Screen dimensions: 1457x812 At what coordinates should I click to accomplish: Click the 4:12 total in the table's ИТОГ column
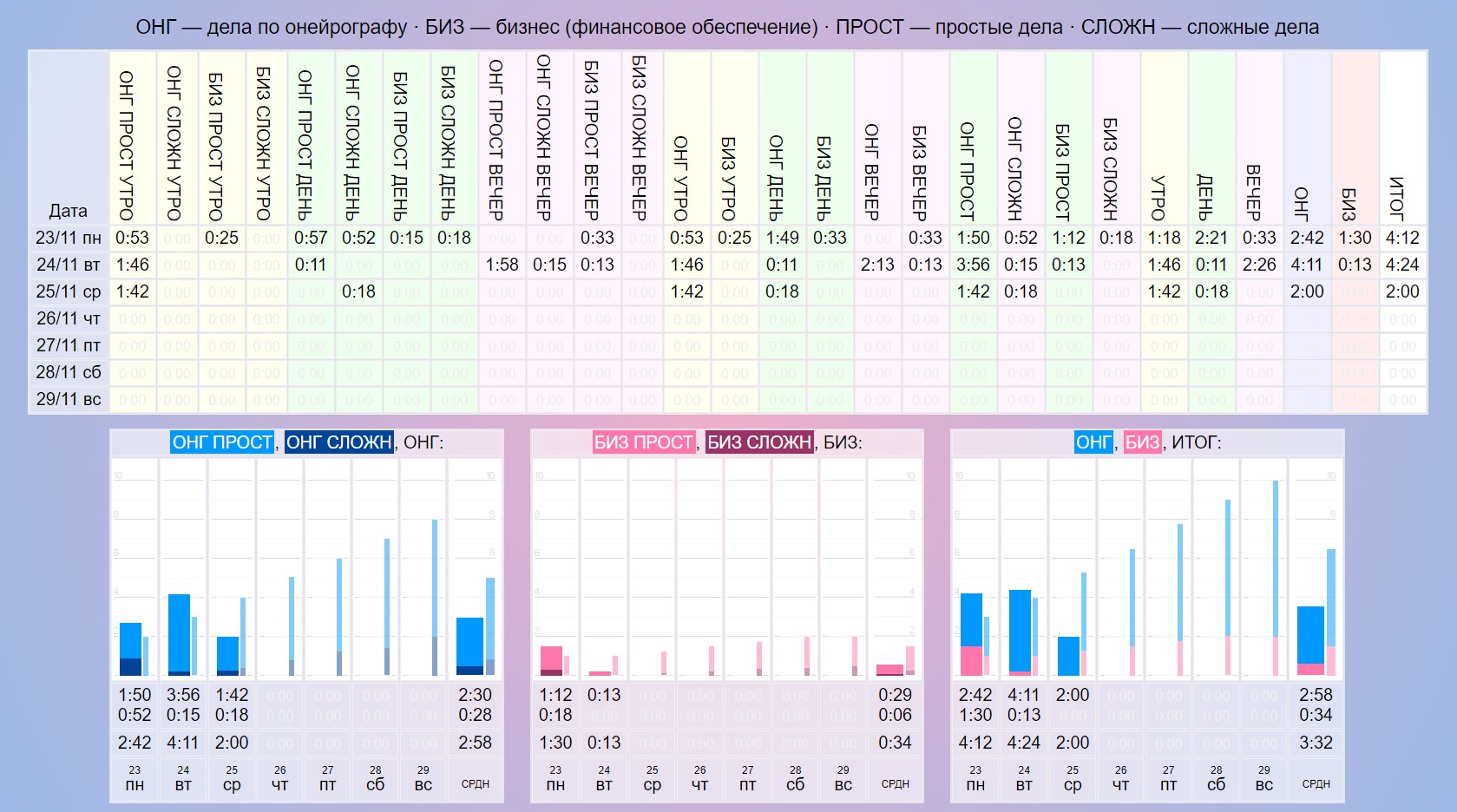1402,238
